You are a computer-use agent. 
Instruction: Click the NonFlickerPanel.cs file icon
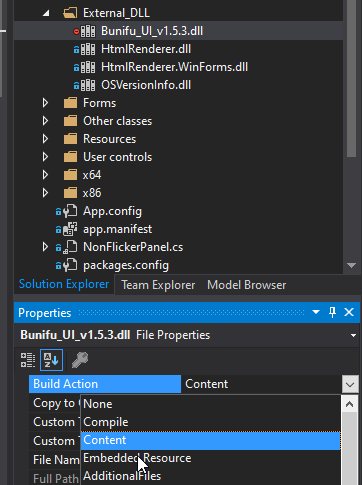tap(70, 247)
